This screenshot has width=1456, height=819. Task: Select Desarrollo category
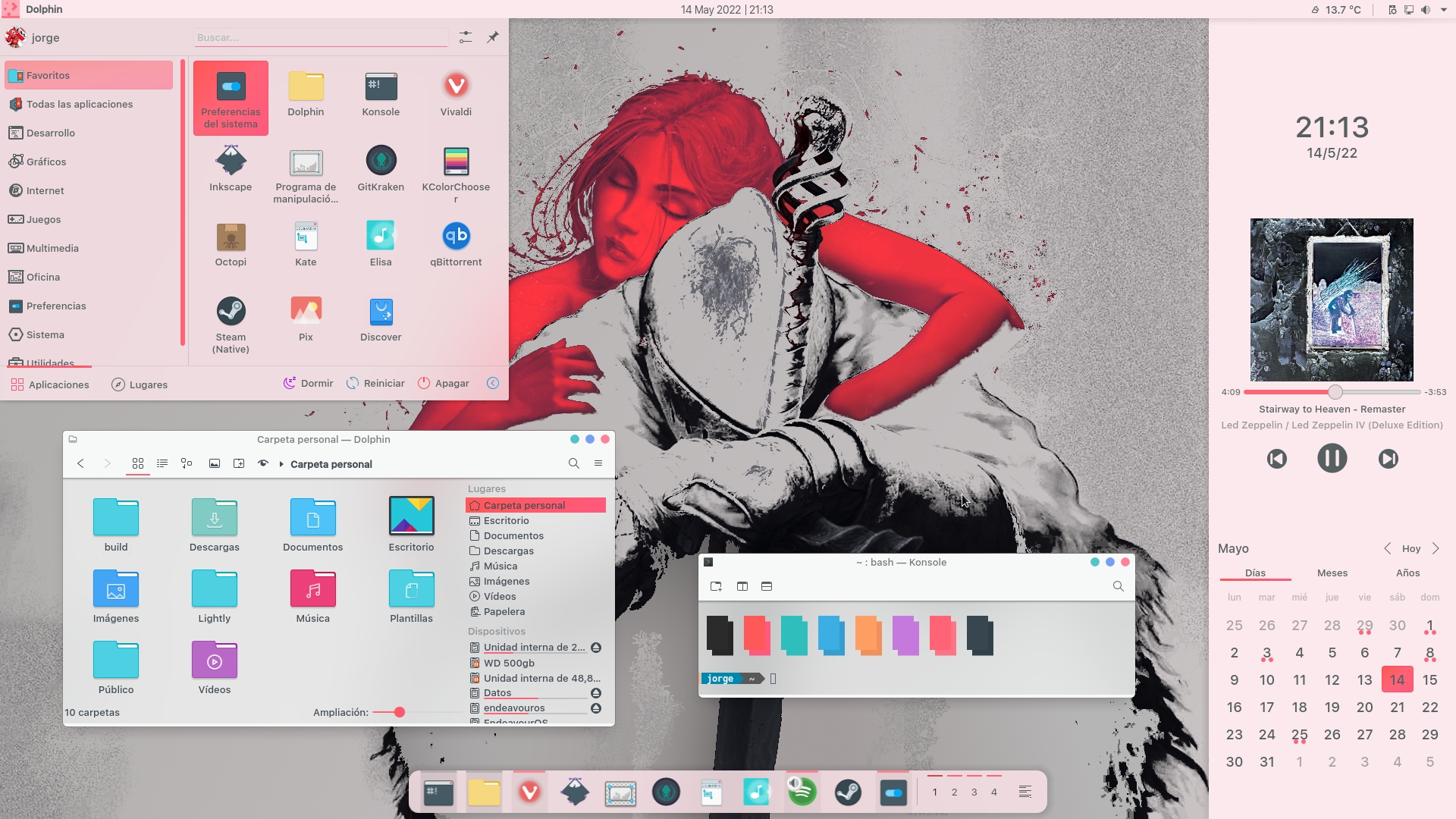(x=89, y=133)
